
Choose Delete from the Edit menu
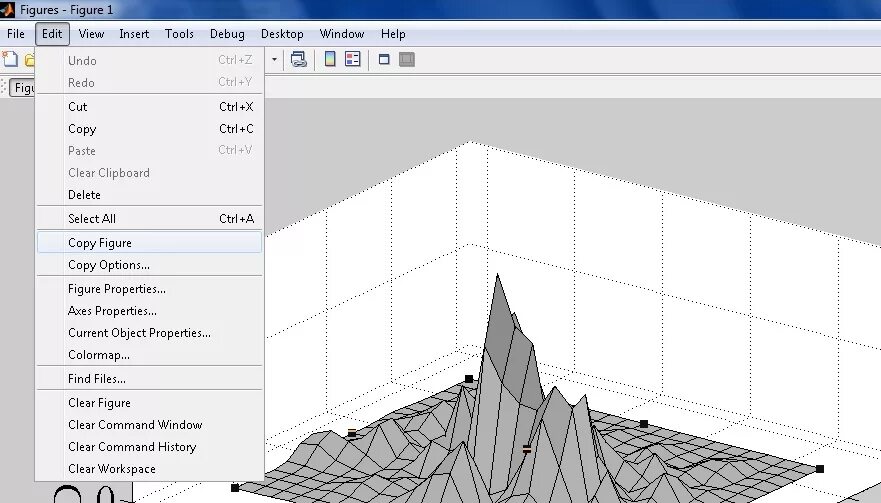149,194
